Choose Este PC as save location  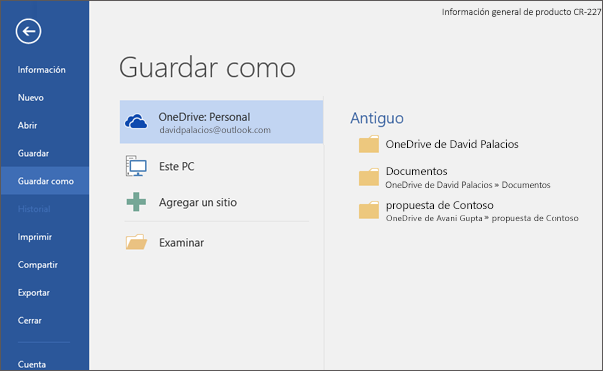pyautogui.click(x=177, y=166)
